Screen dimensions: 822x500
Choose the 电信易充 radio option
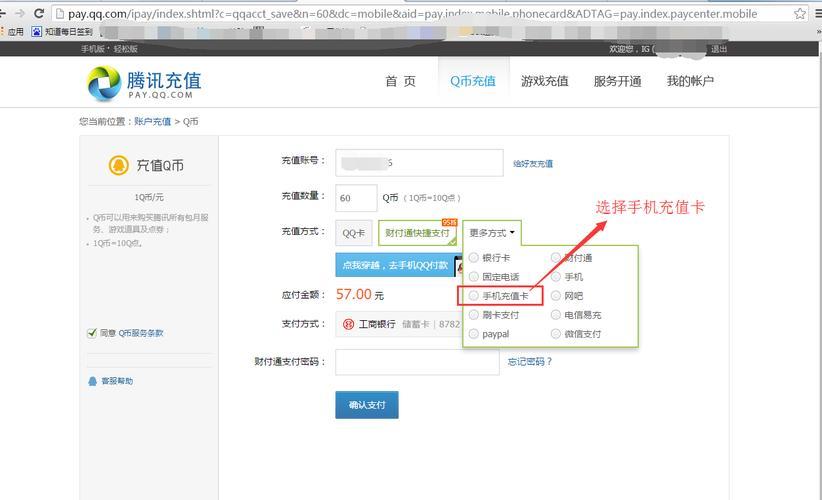(x=556, y=314)
